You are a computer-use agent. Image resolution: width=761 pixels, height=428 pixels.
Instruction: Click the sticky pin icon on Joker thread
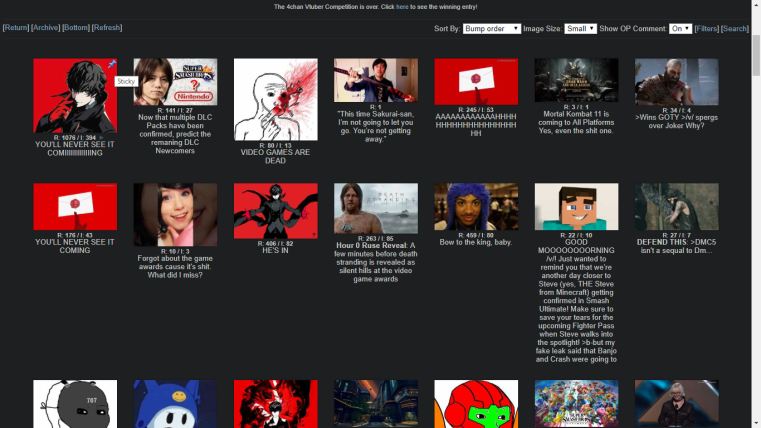tap(112, 64)
